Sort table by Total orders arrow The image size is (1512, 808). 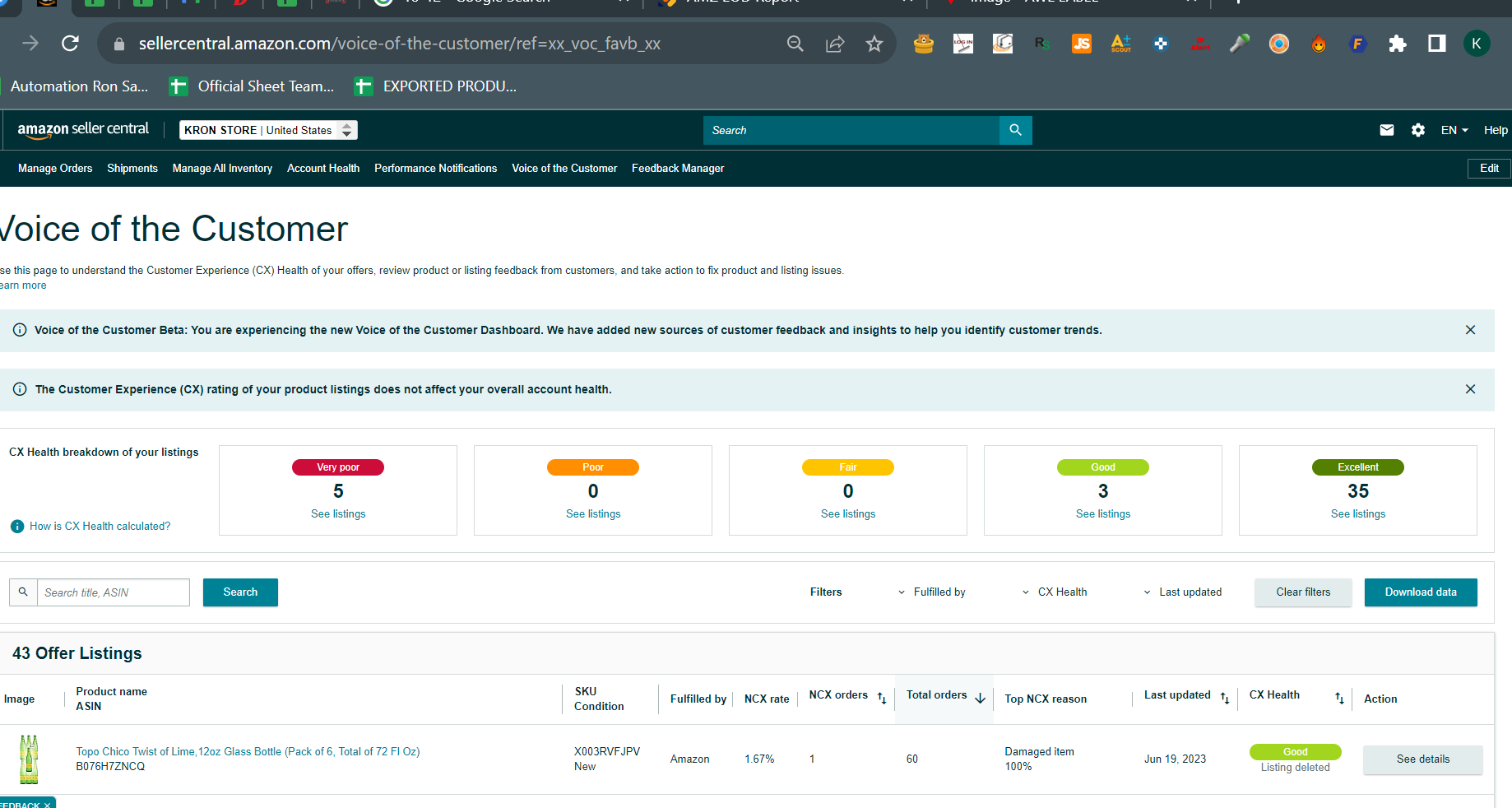tap(980, 698)
